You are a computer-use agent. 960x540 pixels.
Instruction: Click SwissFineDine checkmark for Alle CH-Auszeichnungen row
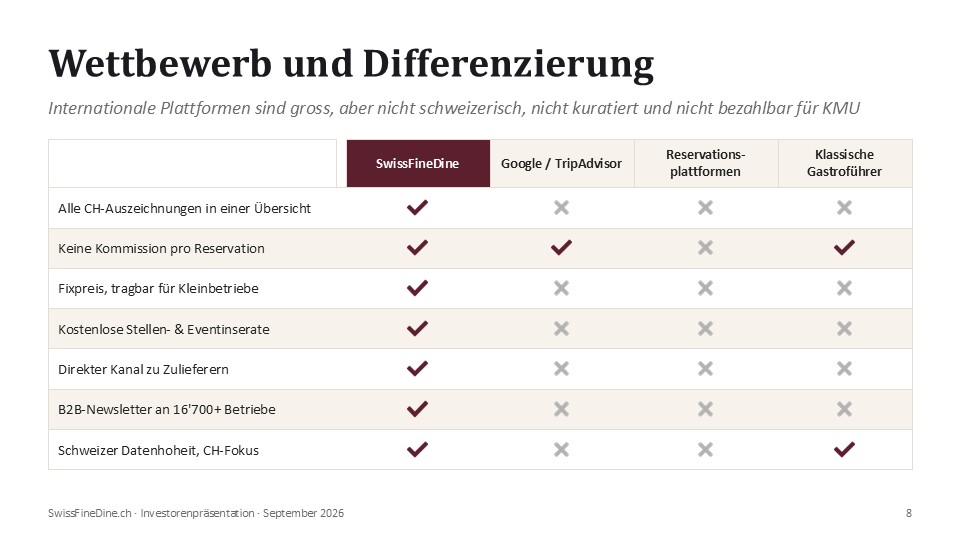tap(417, 208)
